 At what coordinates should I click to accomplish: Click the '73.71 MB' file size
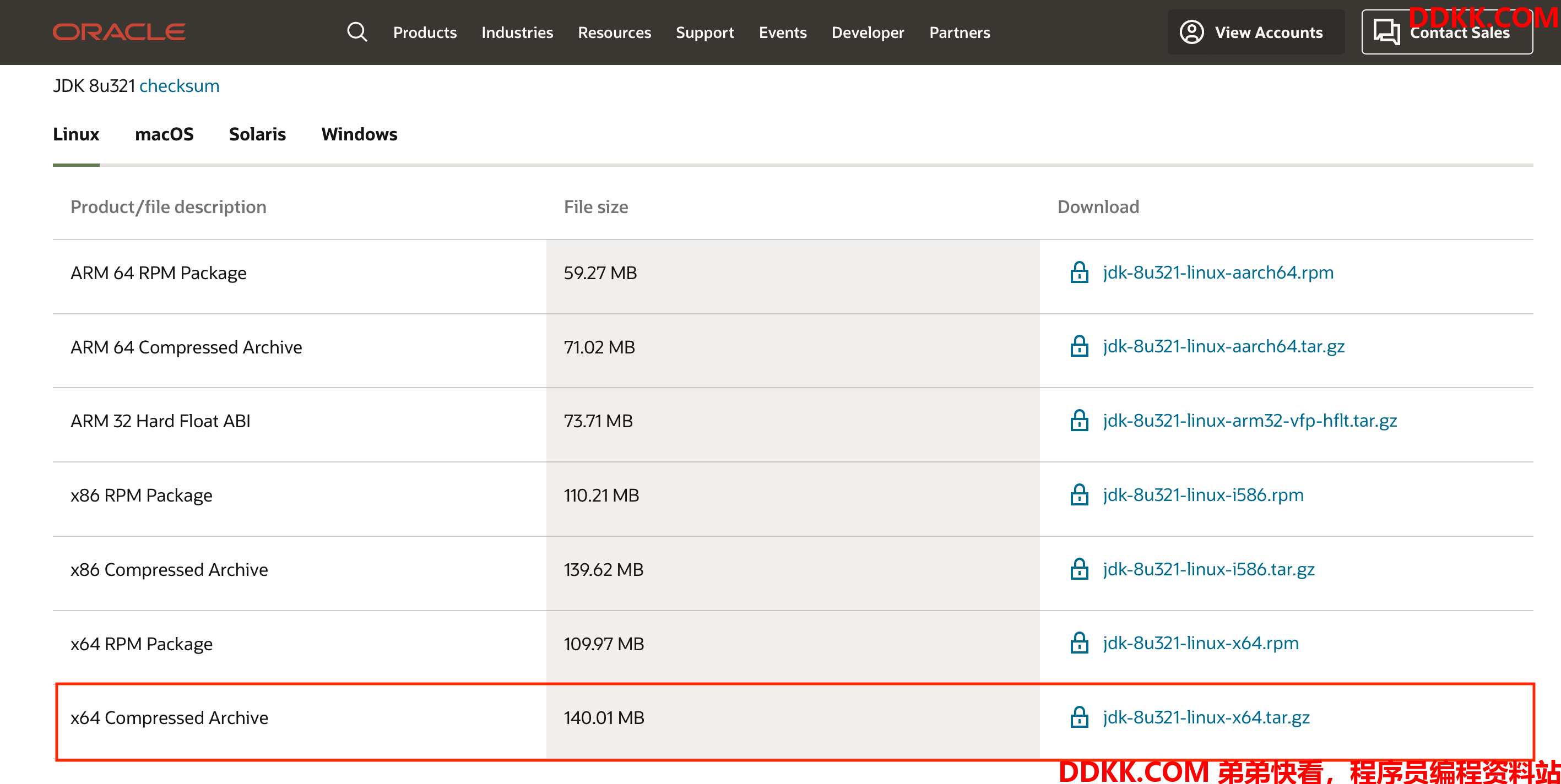point(598,421)
